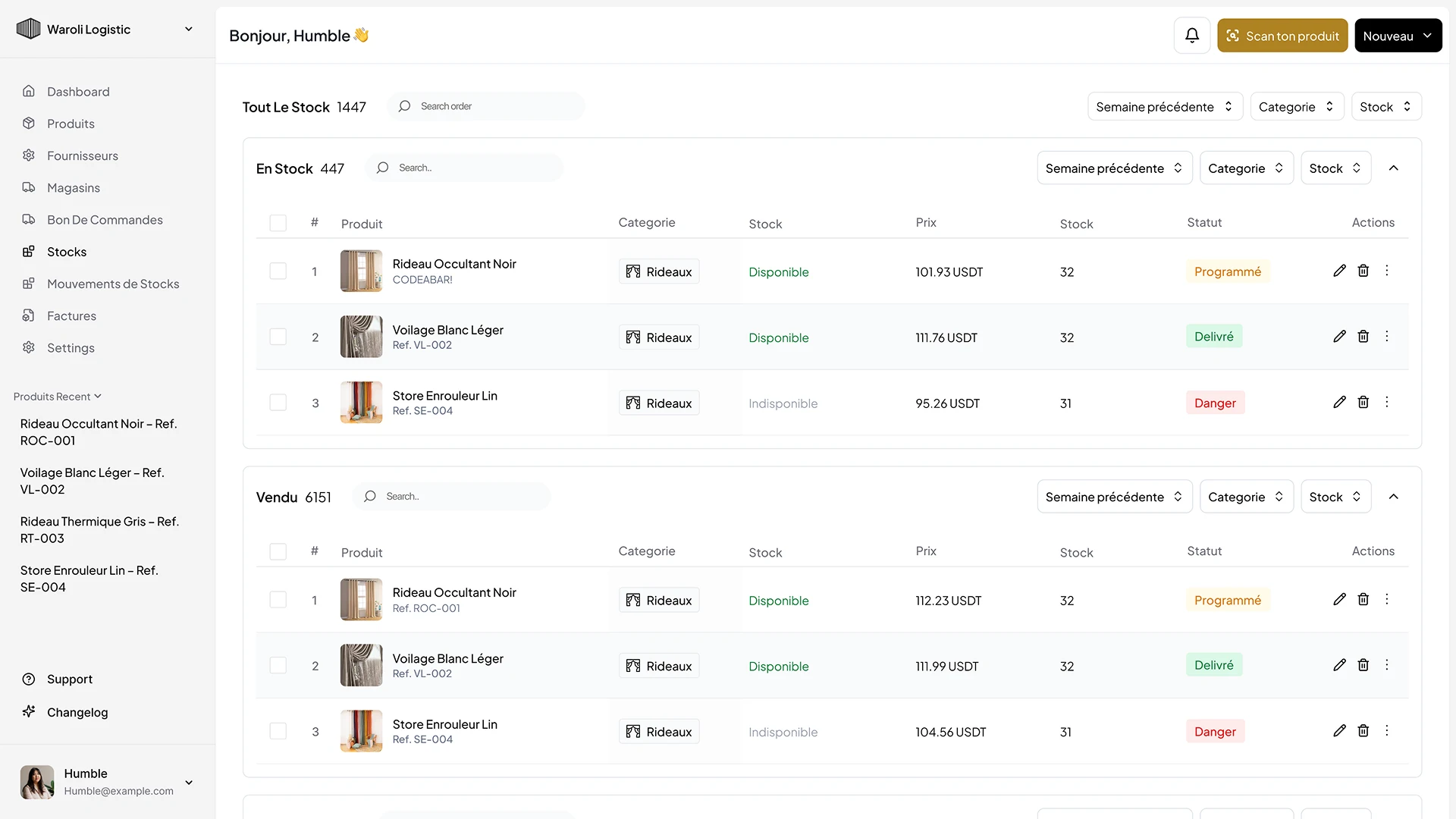Open the Semaine précédente dropdown
Viewport: 1456px width, 819px height.
1165,106
